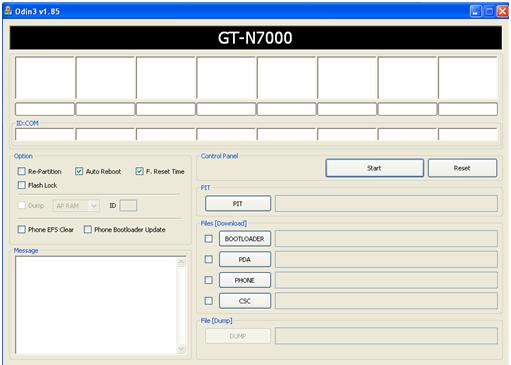Enable the Re-Partition checkbox
Viewport: 511px width, 365px height.
pyautogui.click(x=22, y=171)
